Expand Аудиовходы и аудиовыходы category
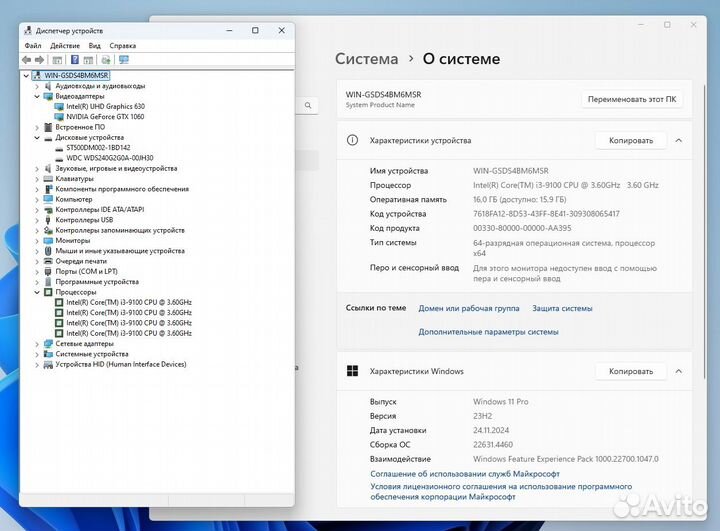 click(37, 86)
